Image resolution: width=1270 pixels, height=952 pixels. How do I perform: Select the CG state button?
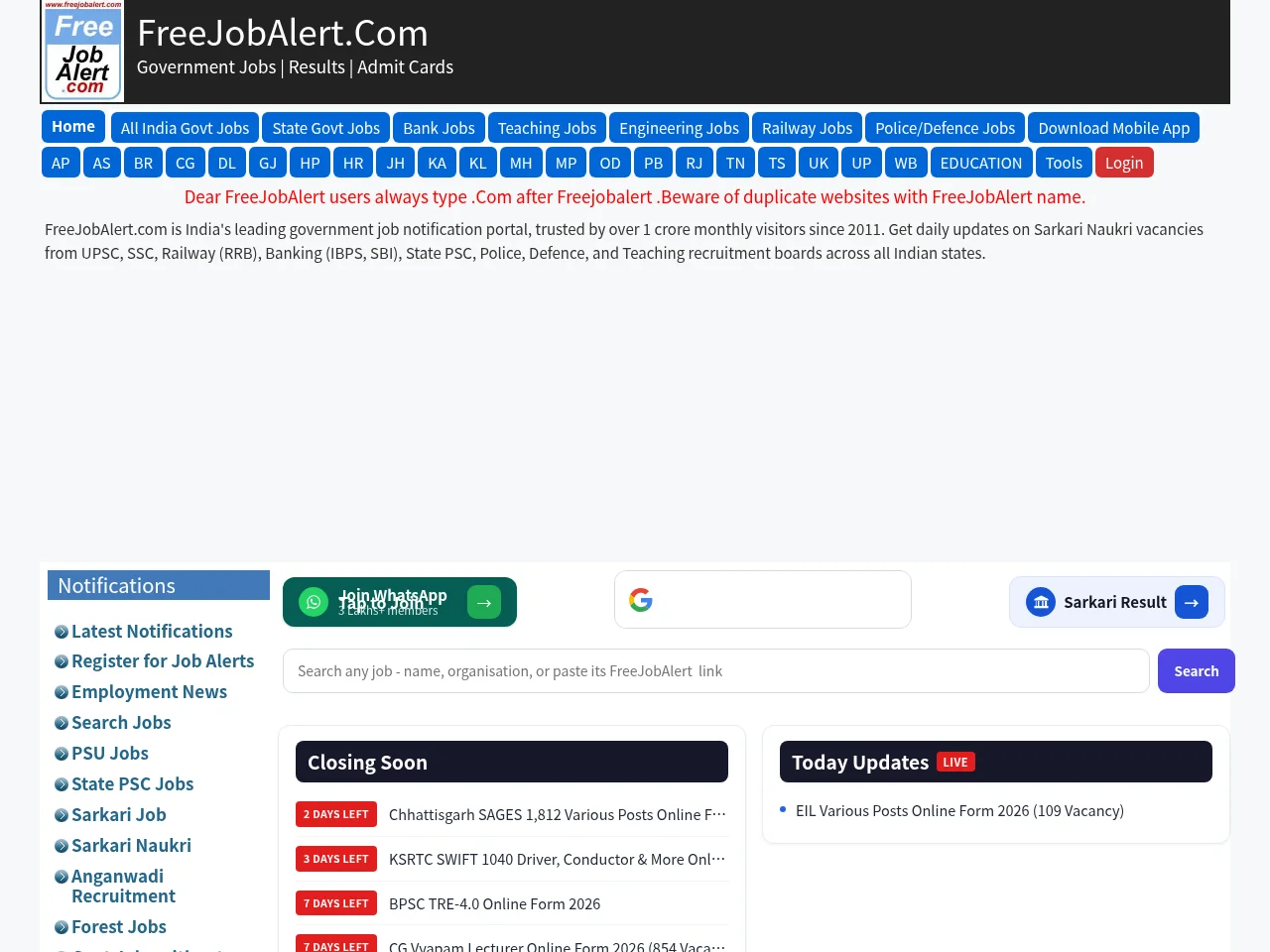coord(186,163)
